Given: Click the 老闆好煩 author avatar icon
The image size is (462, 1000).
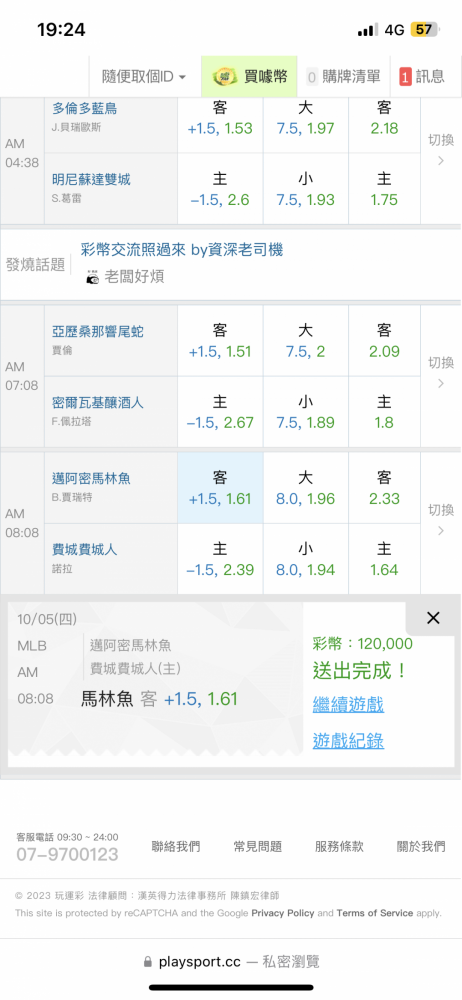Looking at the screenshot, I should pyautogui.click(x=93, y=277).
